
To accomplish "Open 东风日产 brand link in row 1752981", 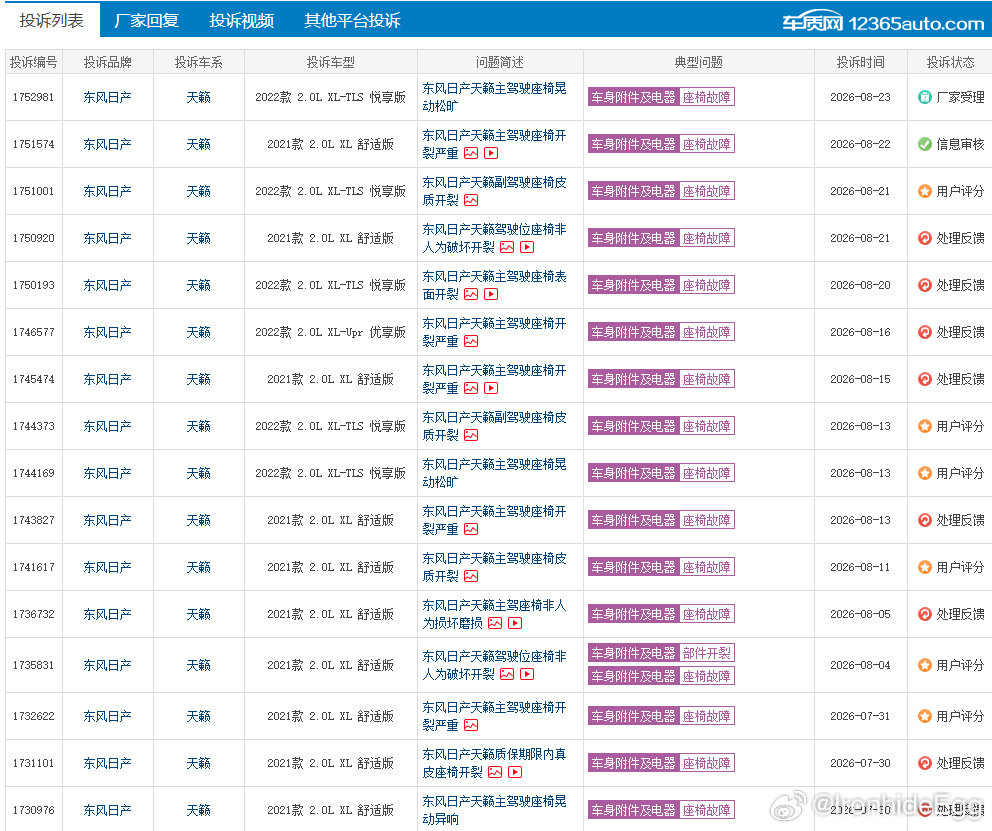I will 108,97.
